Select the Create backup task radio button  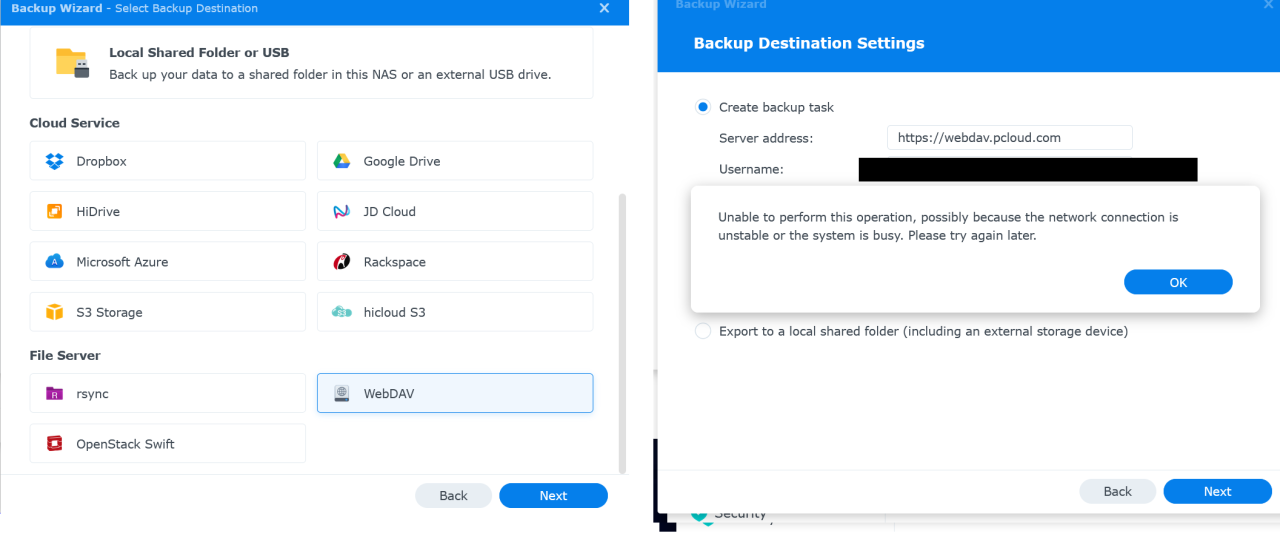click(703, 107)
